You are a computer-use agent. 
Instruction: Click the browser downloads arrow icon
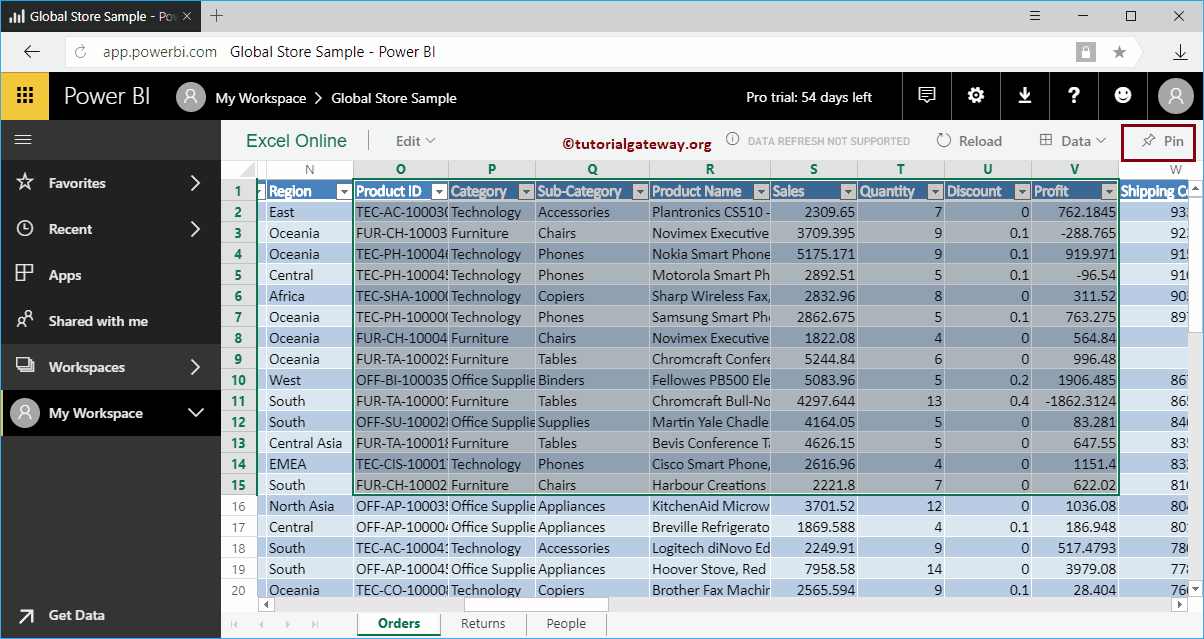(x=1180, y=52)
